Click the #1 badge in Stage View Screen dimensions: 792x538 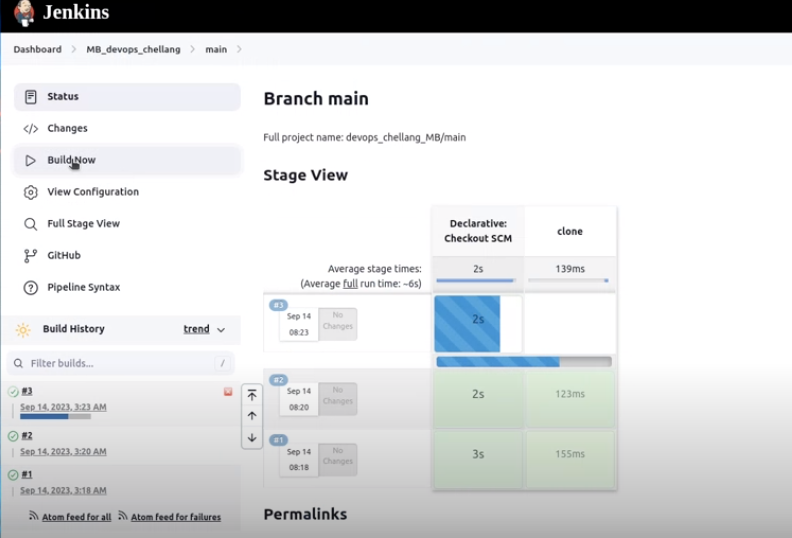278,440
